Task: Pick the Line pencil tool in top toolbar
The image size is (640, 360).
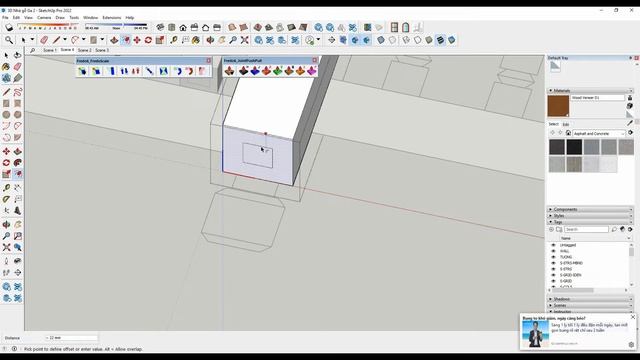Action: pos(56,40)
